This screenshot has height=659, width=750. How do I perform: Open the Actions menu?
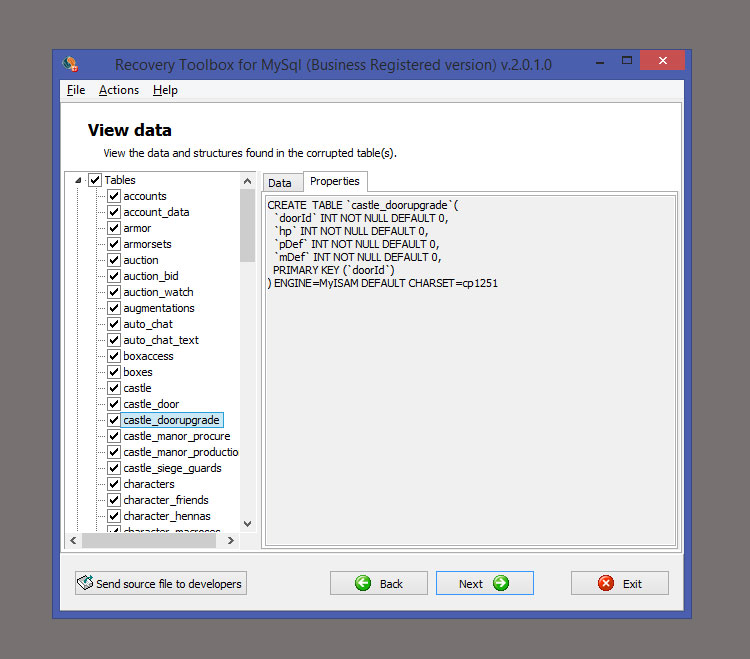(119, 90)
